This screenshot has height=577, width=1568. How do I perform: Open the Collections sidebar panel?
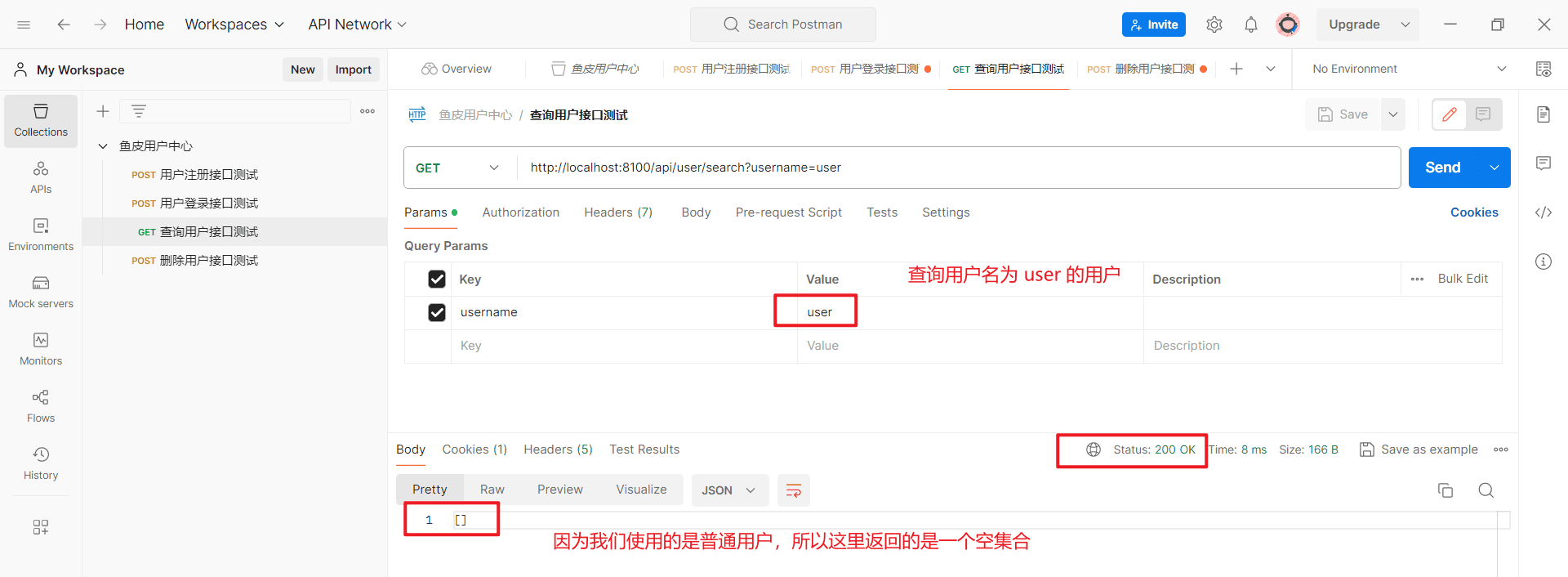pos(41,121)
